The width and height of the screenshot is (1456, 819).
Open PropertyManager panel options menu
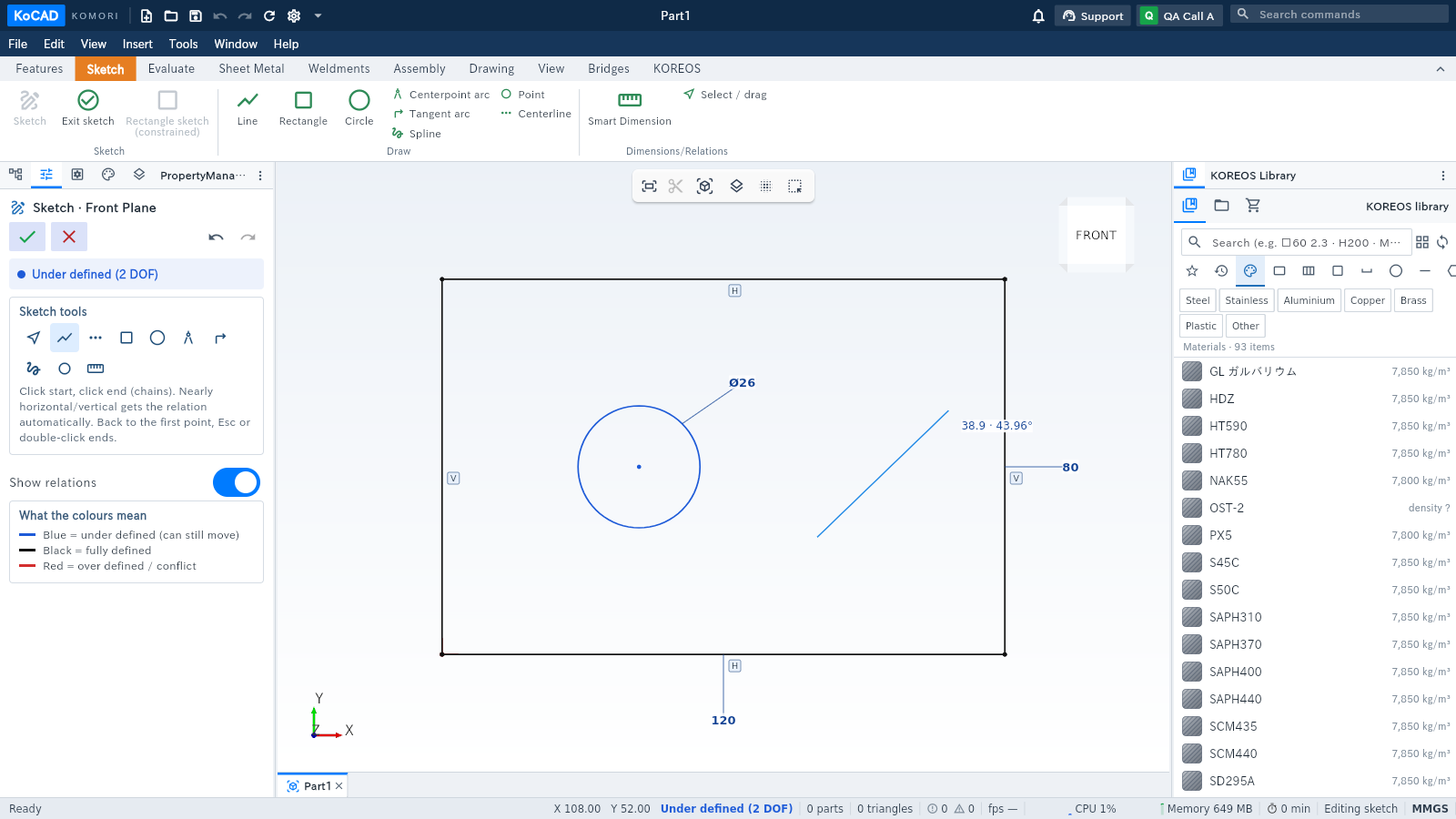260,176
